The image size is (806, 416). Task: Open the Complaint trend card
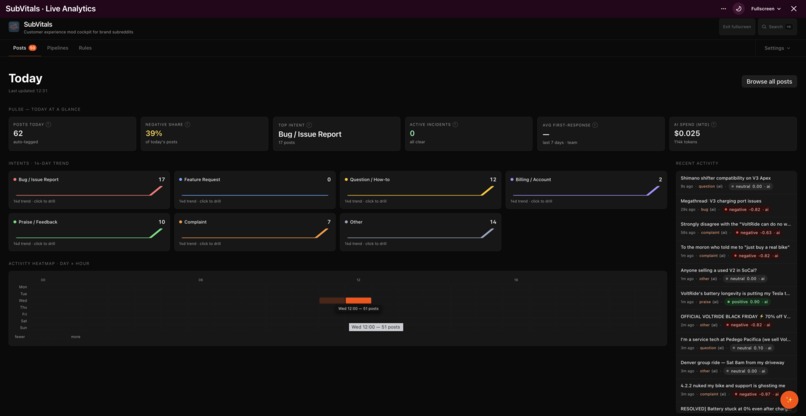click(x=254, y=232)
